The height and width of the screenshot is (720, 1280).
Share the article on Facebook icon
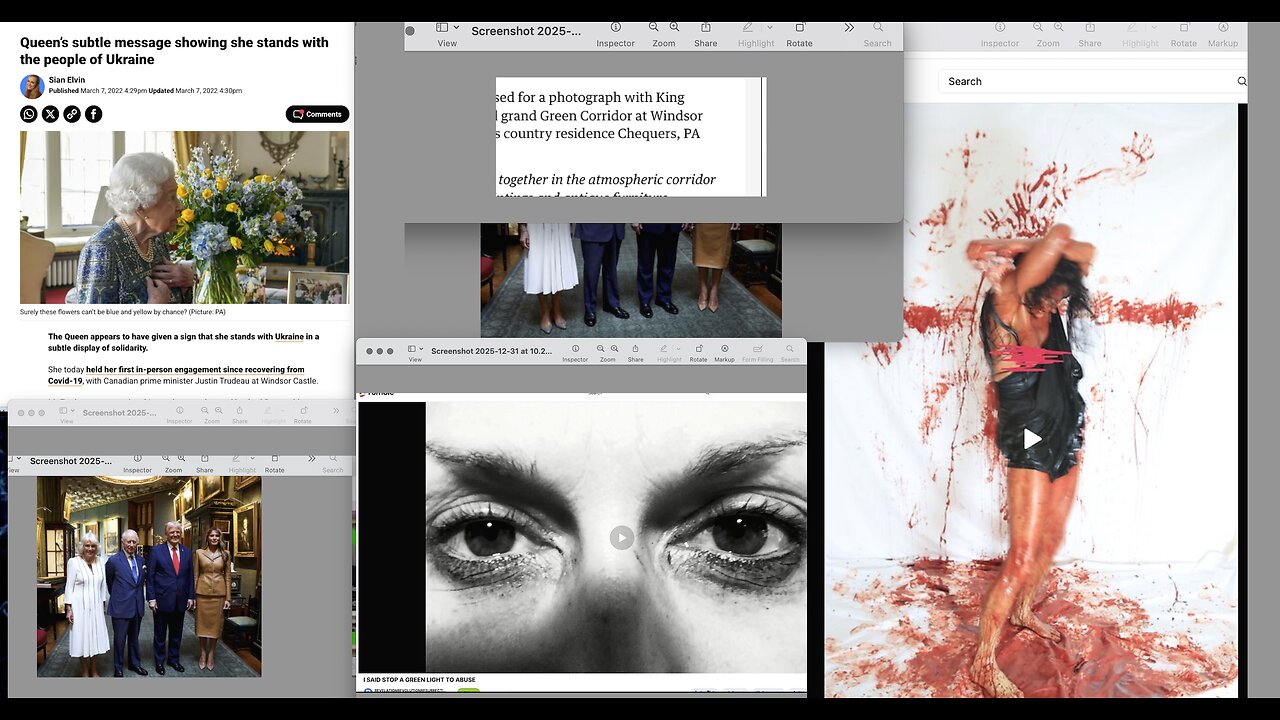coord(93,114)
